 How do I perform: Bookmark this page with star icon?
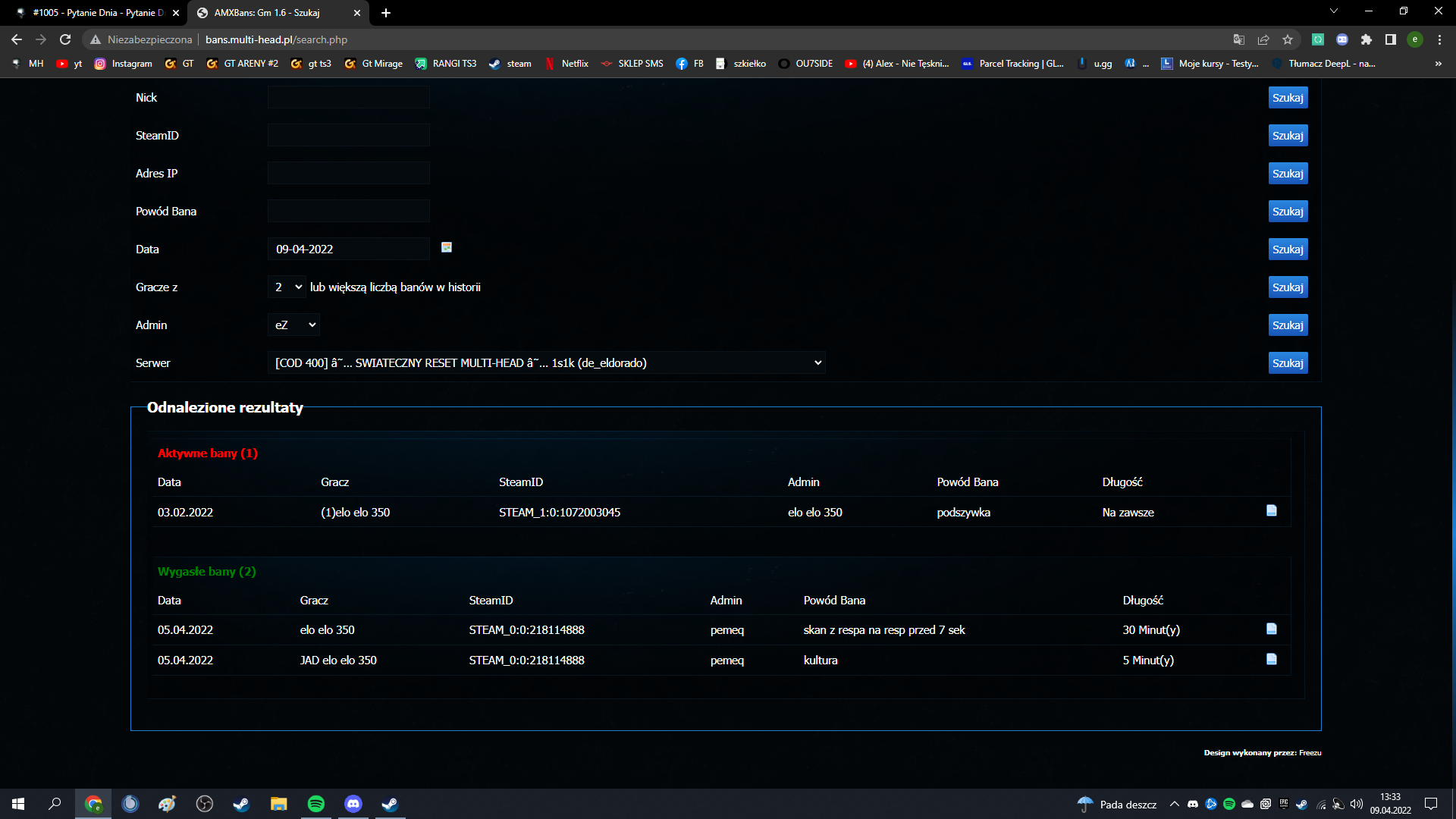coord(1288,39)
